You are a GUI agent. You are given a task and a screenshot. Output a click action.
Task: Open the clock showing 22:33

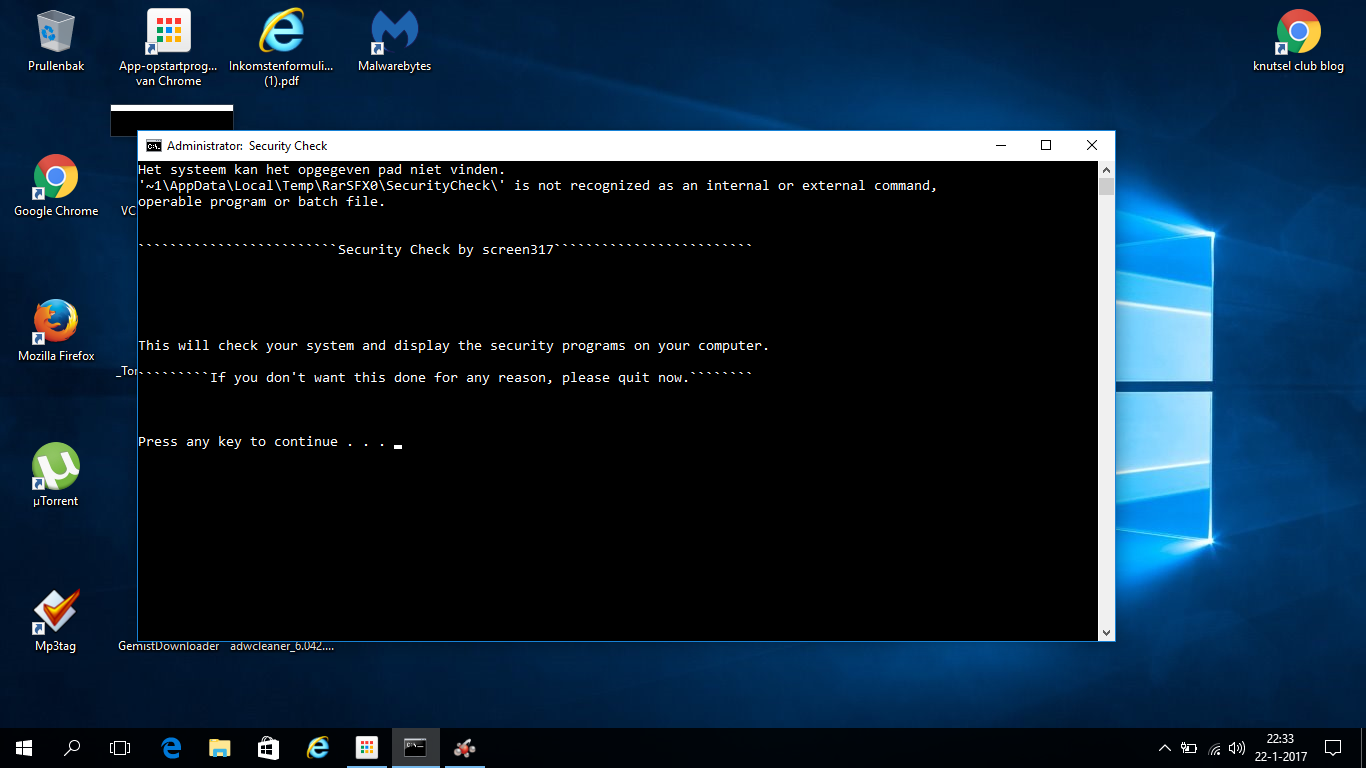[x=1280, y=748]
